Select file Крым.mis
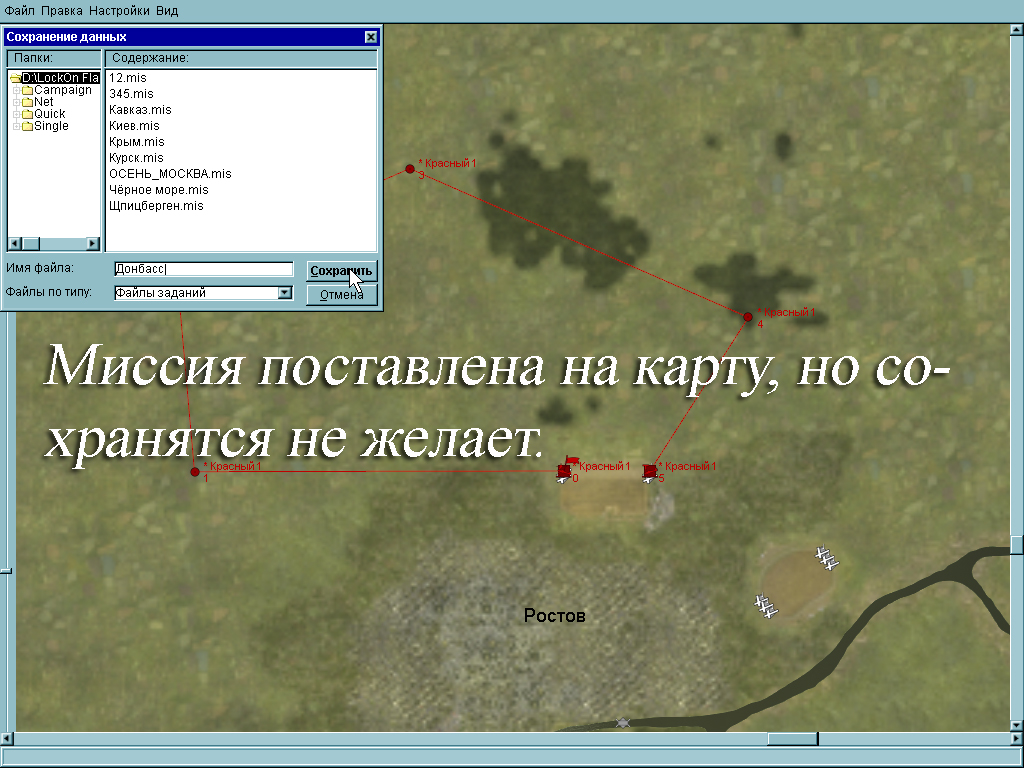The width and height of the screenshot is (1024, 768). pyautogui.click(x=136, y=142)
